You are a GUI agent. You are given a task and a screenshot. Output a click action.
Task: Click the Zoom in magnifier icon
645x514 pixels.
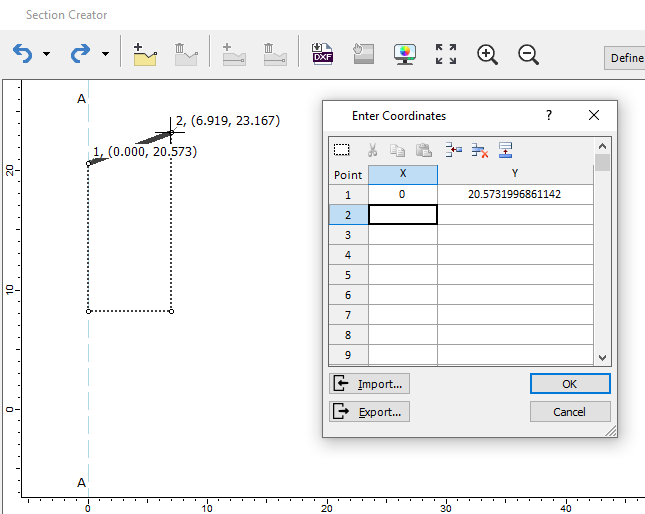[487, 55]
